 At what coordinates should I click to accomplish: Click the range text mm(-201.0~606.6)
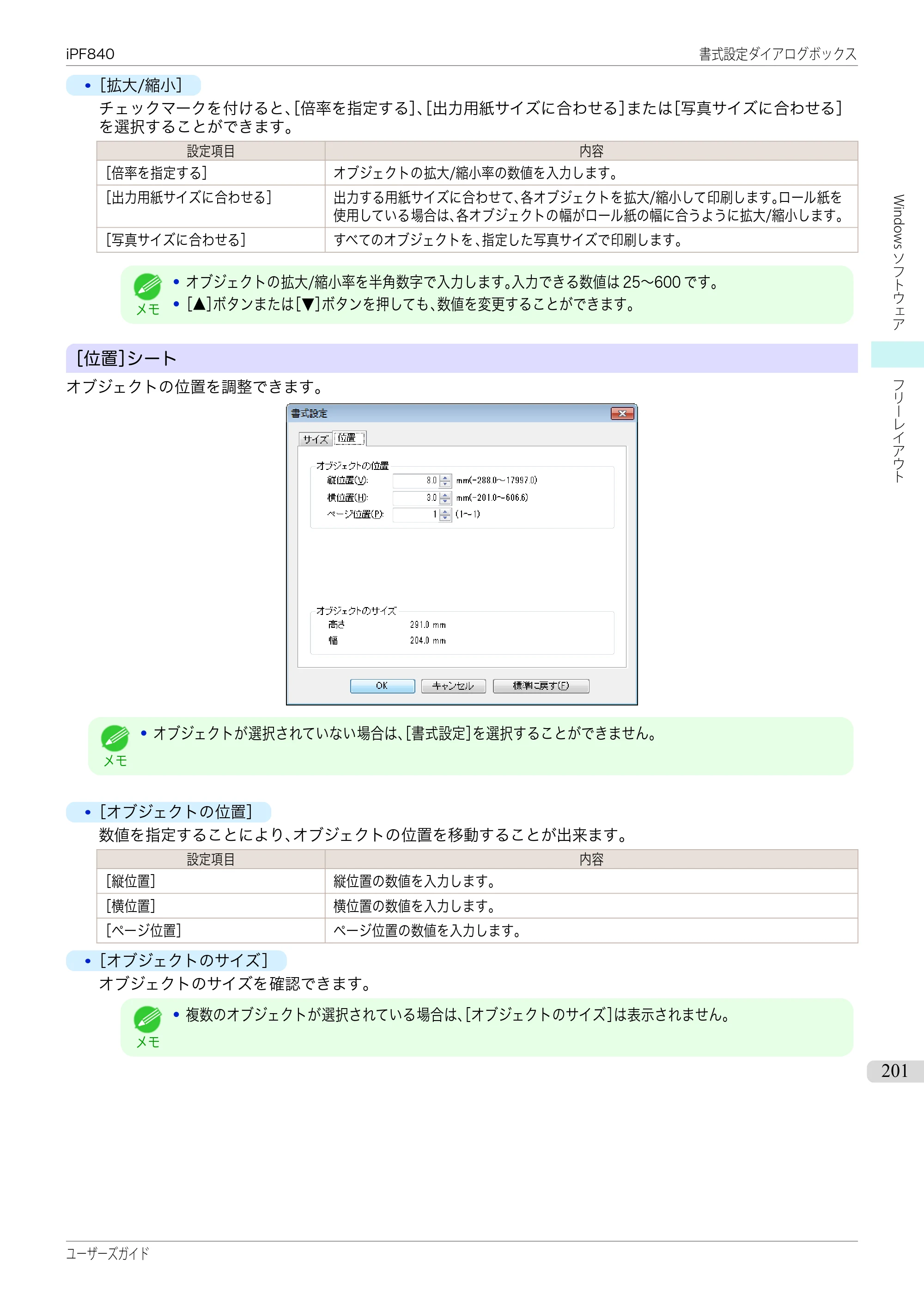coord(492,498)
